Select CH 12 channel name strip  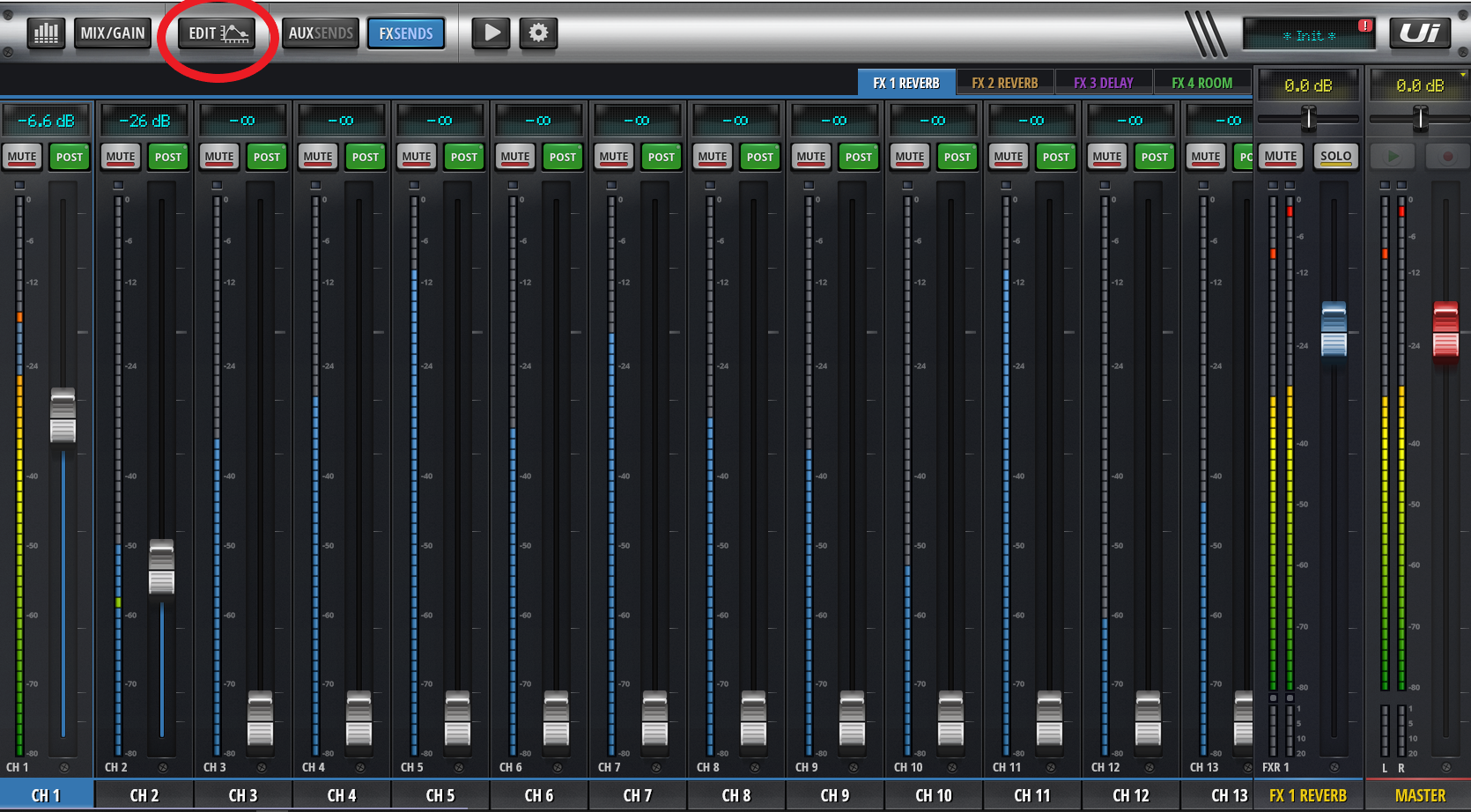pyautogui.click(x=1131, y=795)
